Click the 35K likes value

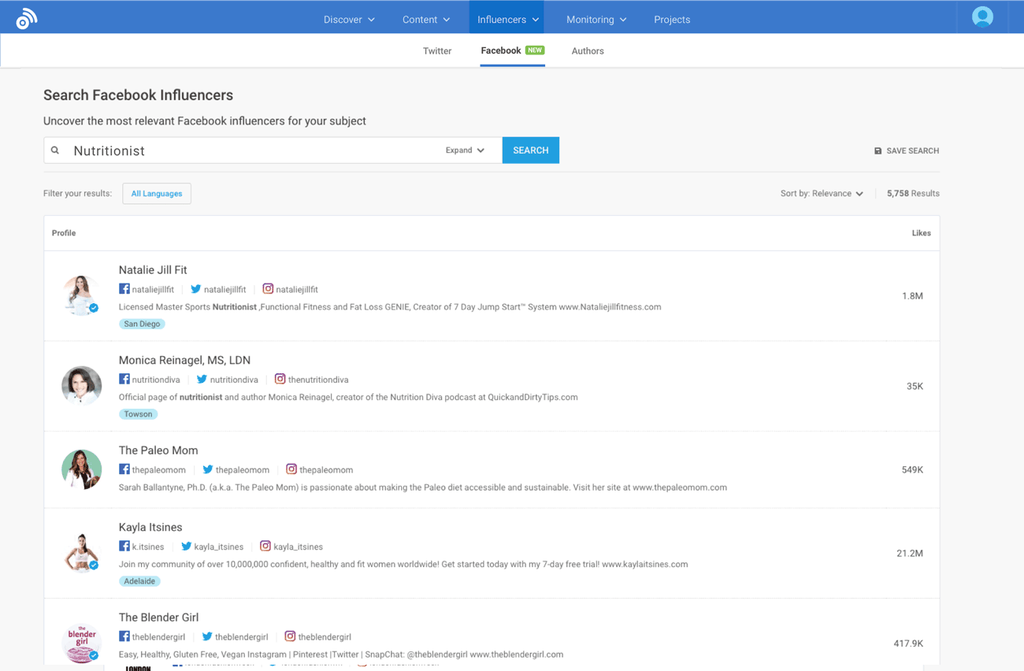click(x=915, y=386)
